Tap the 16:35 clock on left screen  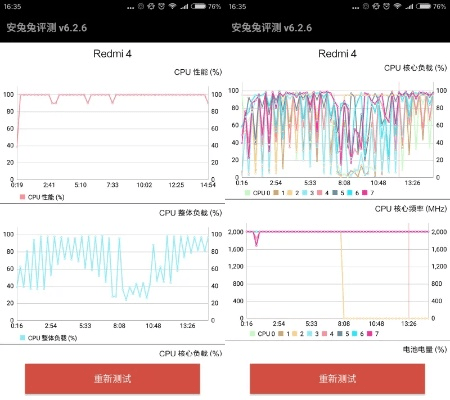(x=12, y=6)
